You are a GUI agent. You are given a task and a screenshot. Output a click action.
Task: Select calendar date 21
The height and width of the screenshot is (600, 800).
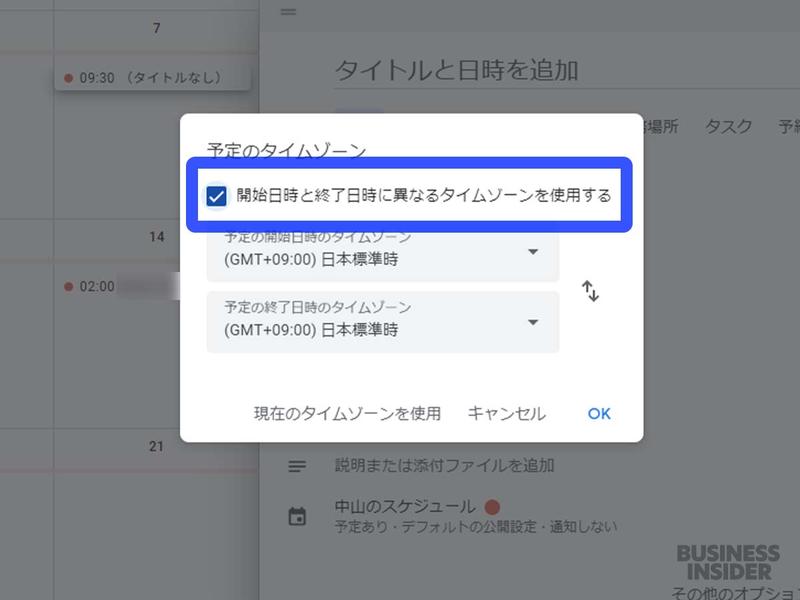156,446
